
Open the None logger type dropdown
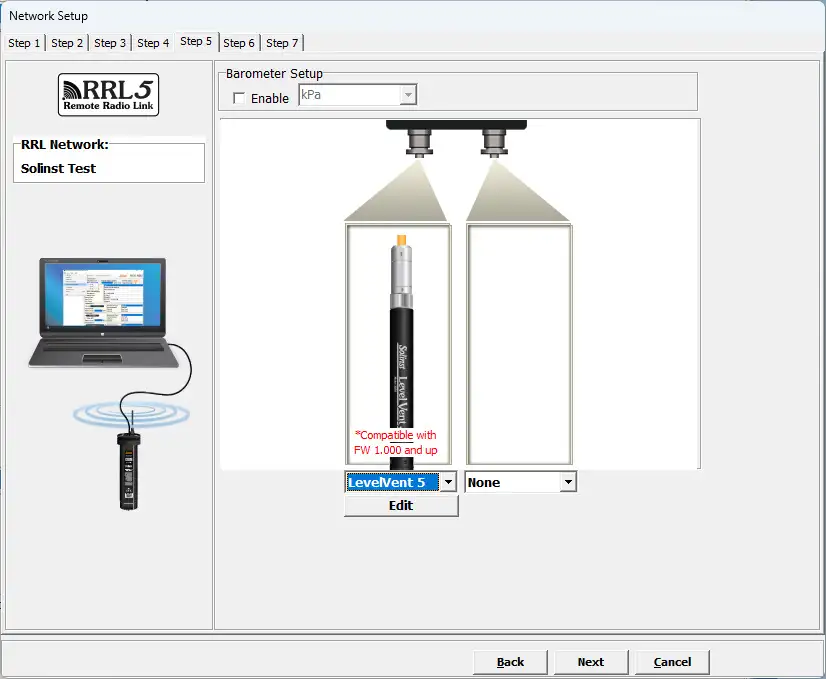(x=568, y=482)
